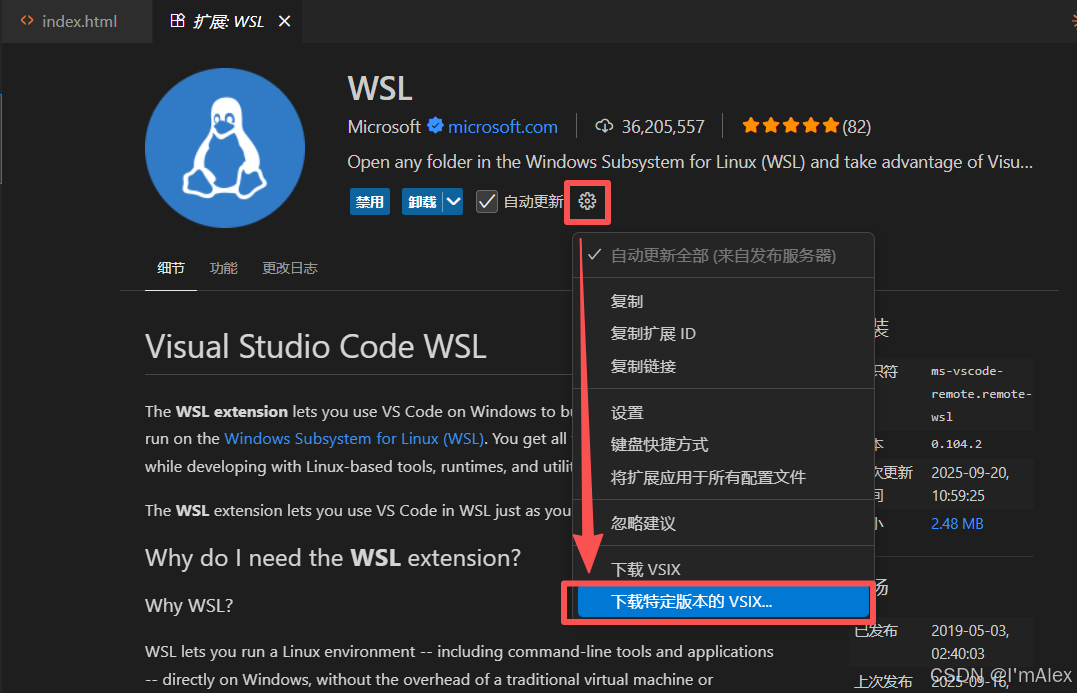Toggle the 自动更新 checkbox
The width and height of the screenshot is (1077, 693).
pos(486,202)
